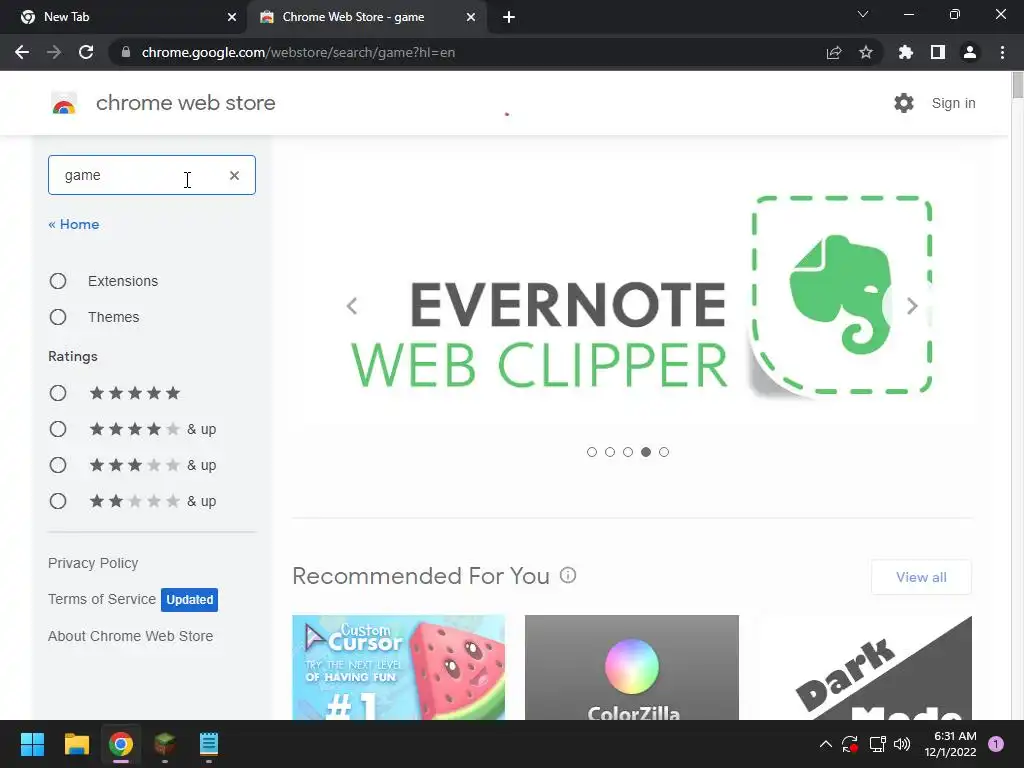Open About Chrome Web Store link
Viewport: 1024px width, 768px height.
[131, 636]
